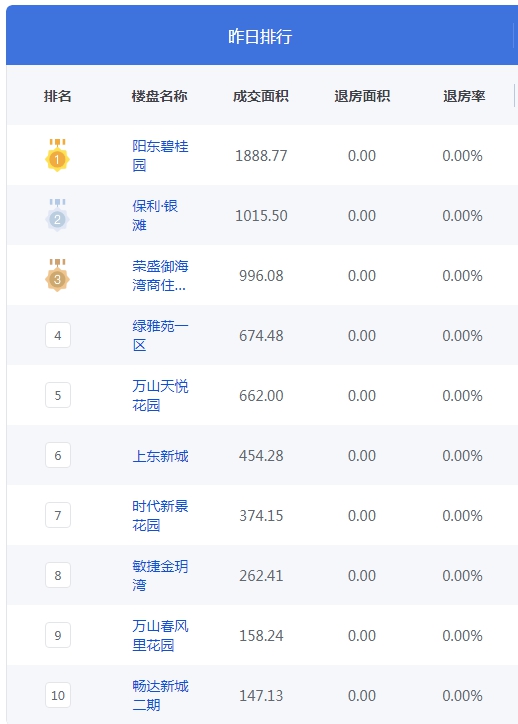Click the silver second-place medal icon
The height and width of the screenshot is (724, 518).
click(57, 216)
